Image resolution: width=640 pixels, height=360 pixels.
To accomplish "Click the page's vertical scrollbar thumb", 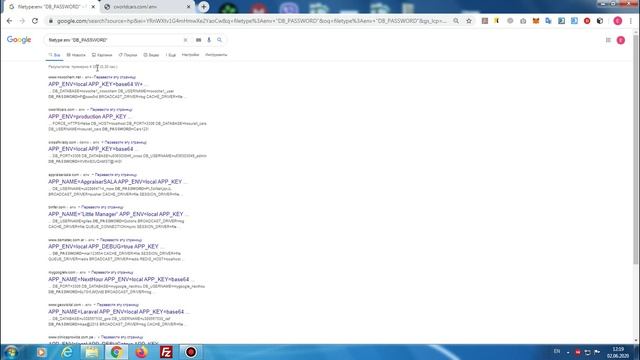I will click(636, 149).
